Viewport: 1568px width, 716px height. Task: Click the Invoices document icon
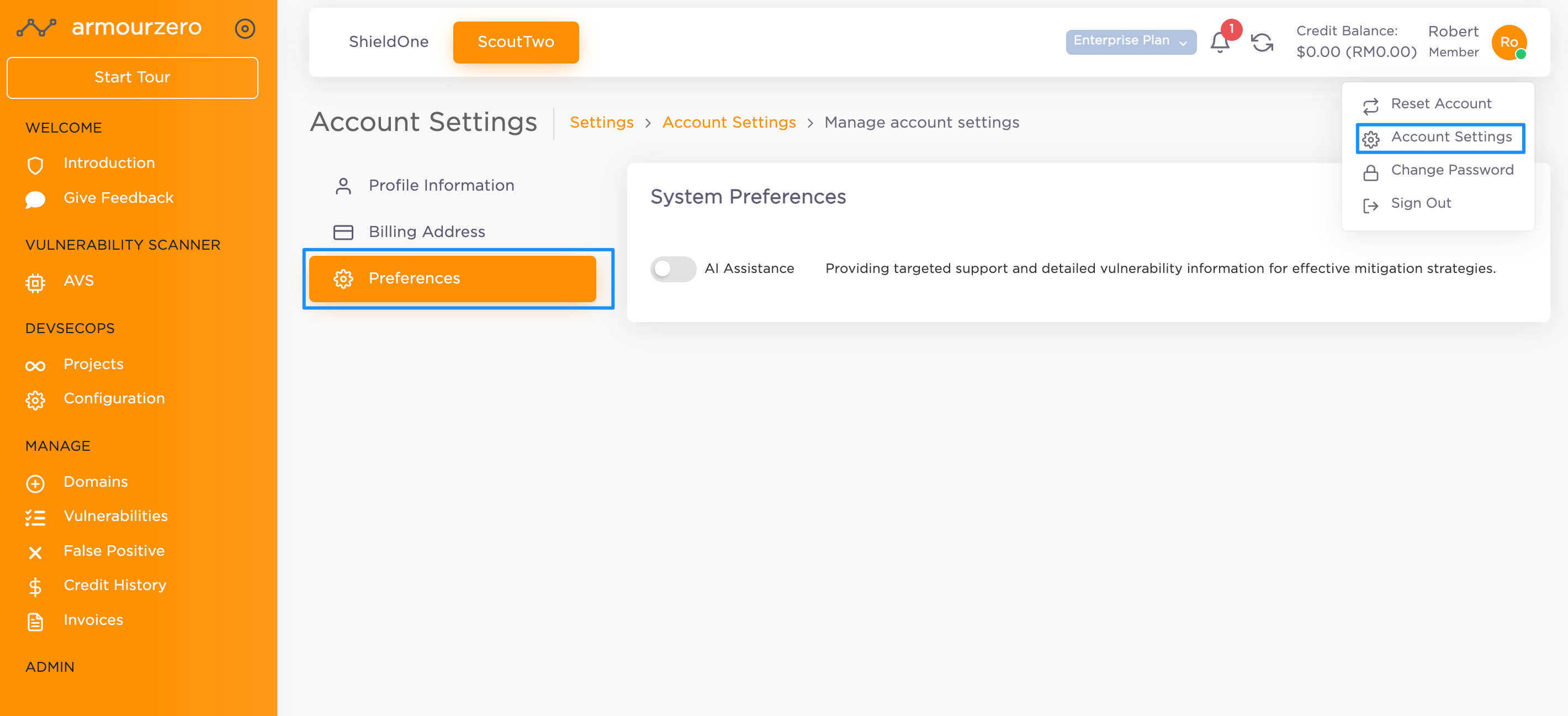(x=35, y=622)
